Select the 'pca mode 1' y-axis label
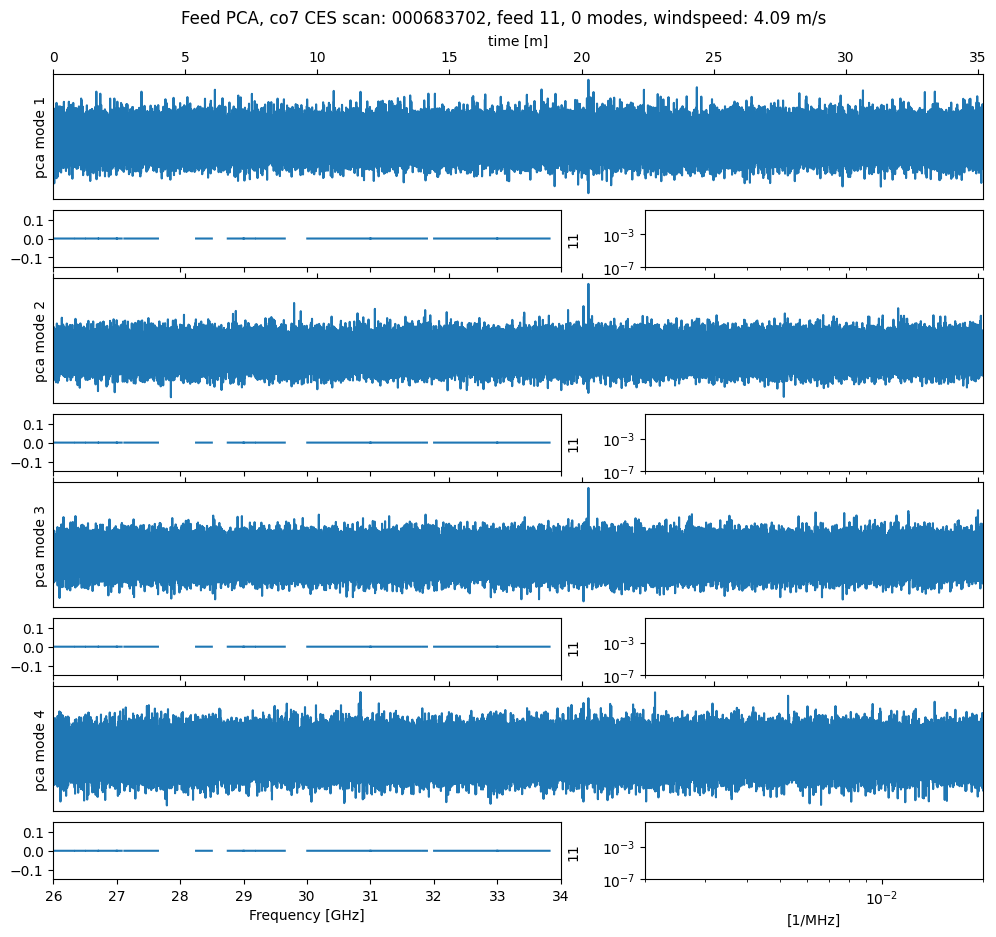 tap(41, 138)
